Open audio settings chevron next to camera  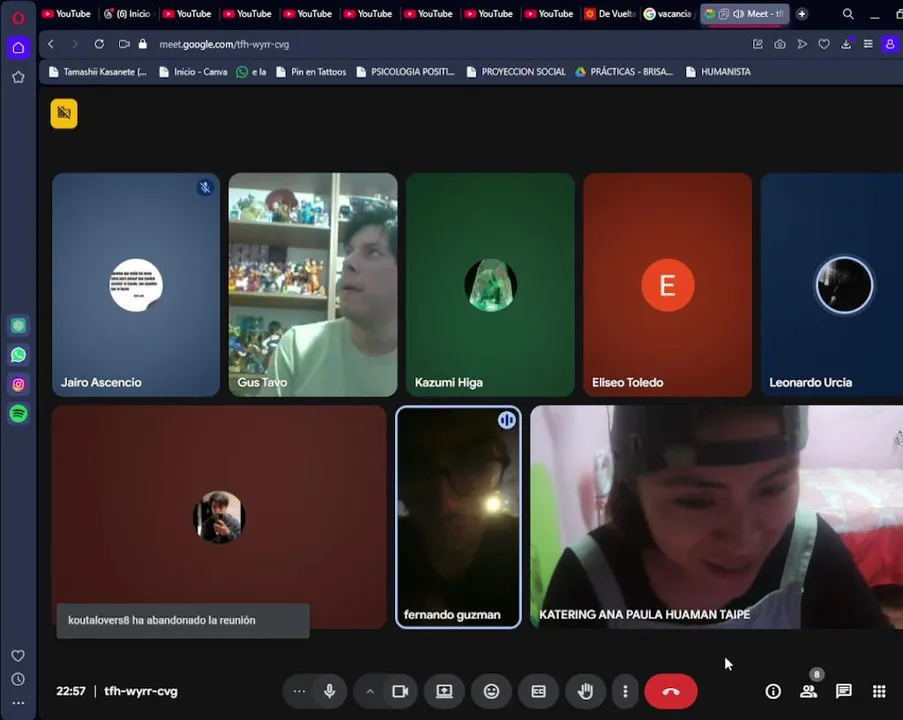pos(370,691)
